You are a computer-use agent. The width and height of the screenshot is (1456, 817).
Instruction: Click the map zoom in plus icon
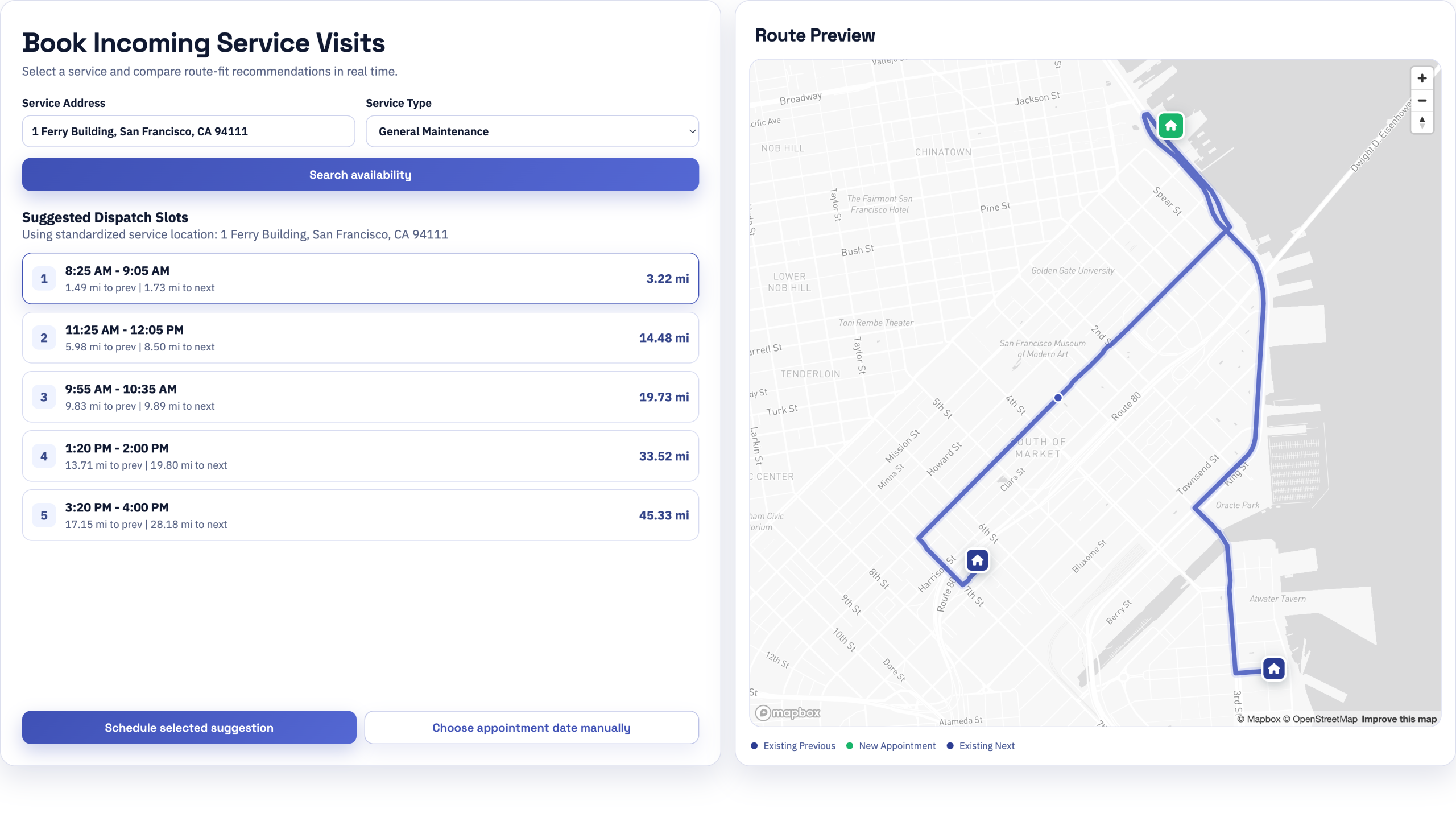click(1422, 79)
